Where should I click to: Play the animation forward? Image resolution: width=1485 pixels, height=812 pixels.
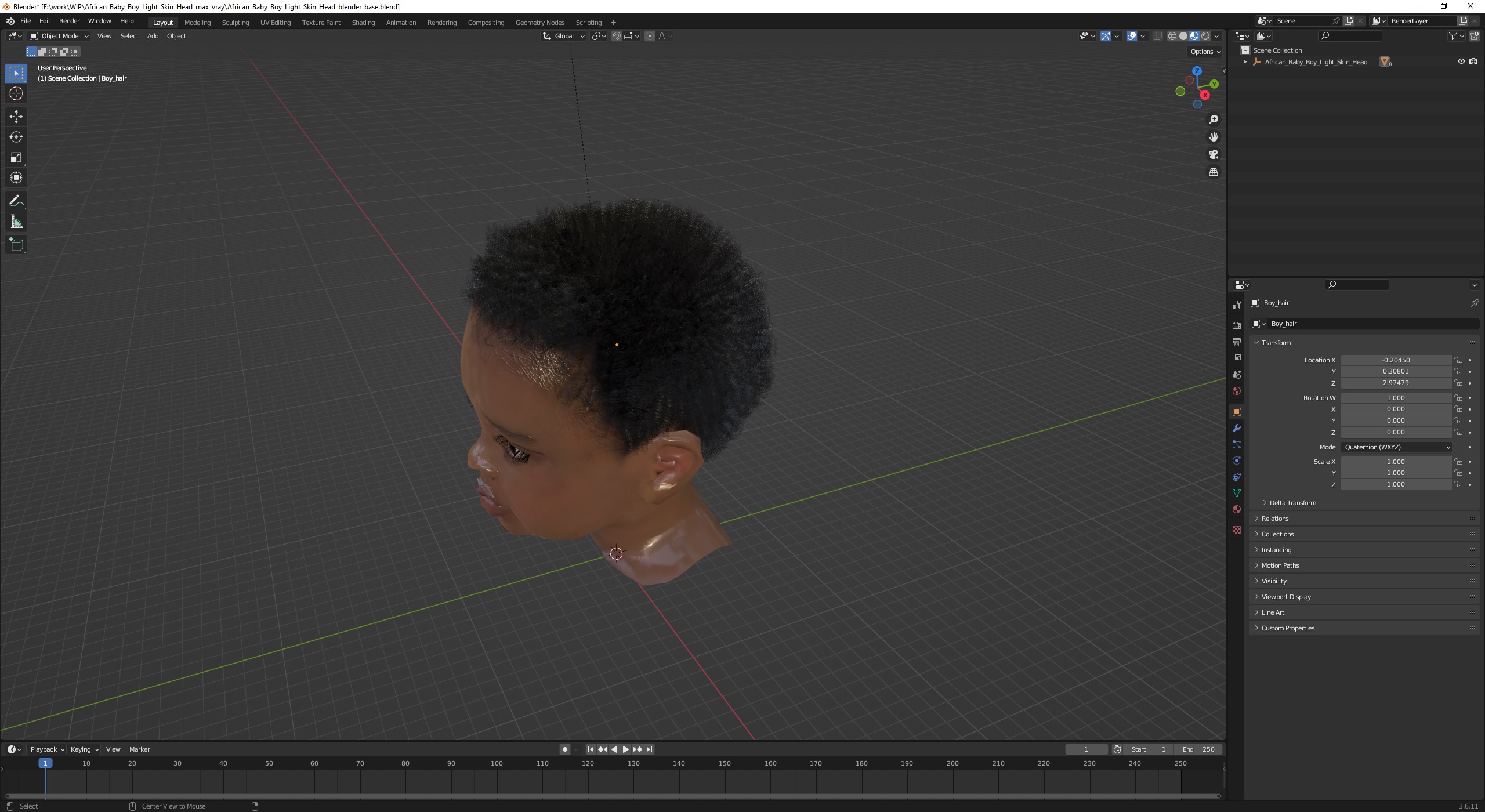coord(625,749)
